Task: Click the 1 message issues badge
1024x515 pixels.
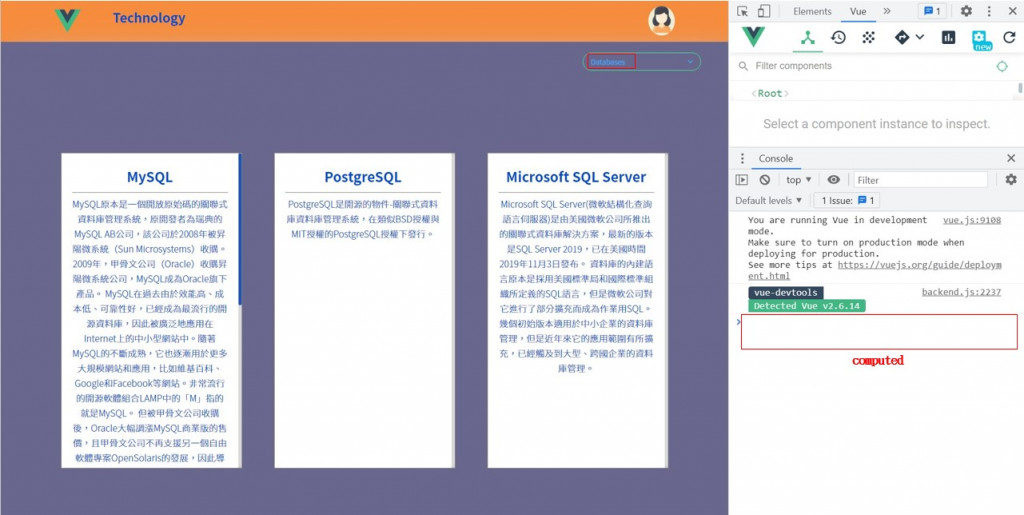Action: 932,11
